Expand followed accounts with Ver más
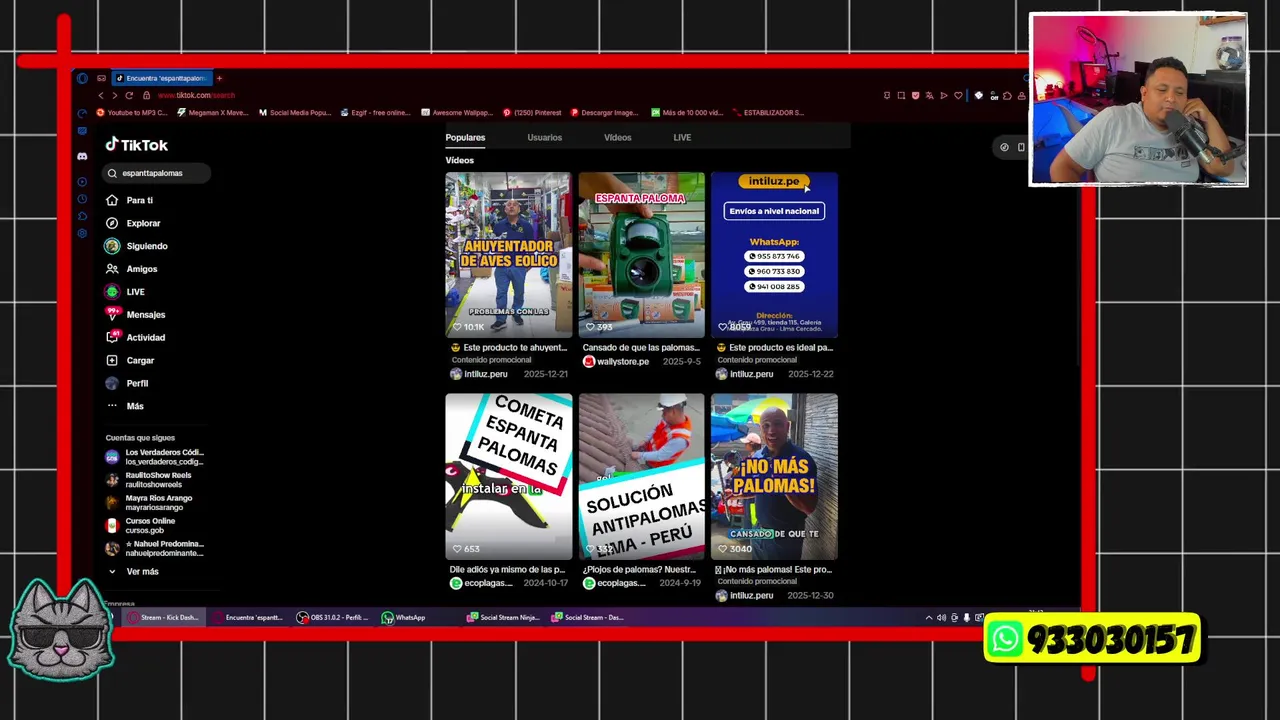Screen dimensions: 1280x720 [133, 571]
